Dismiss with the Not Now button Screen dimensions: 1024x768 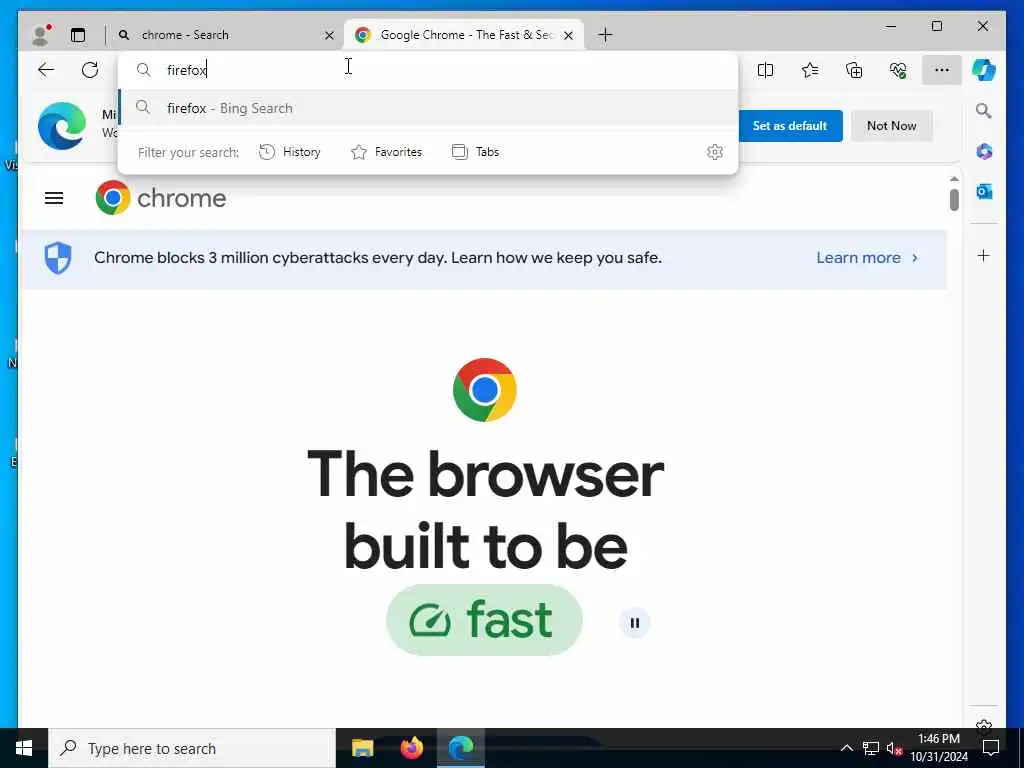(891, 126)
